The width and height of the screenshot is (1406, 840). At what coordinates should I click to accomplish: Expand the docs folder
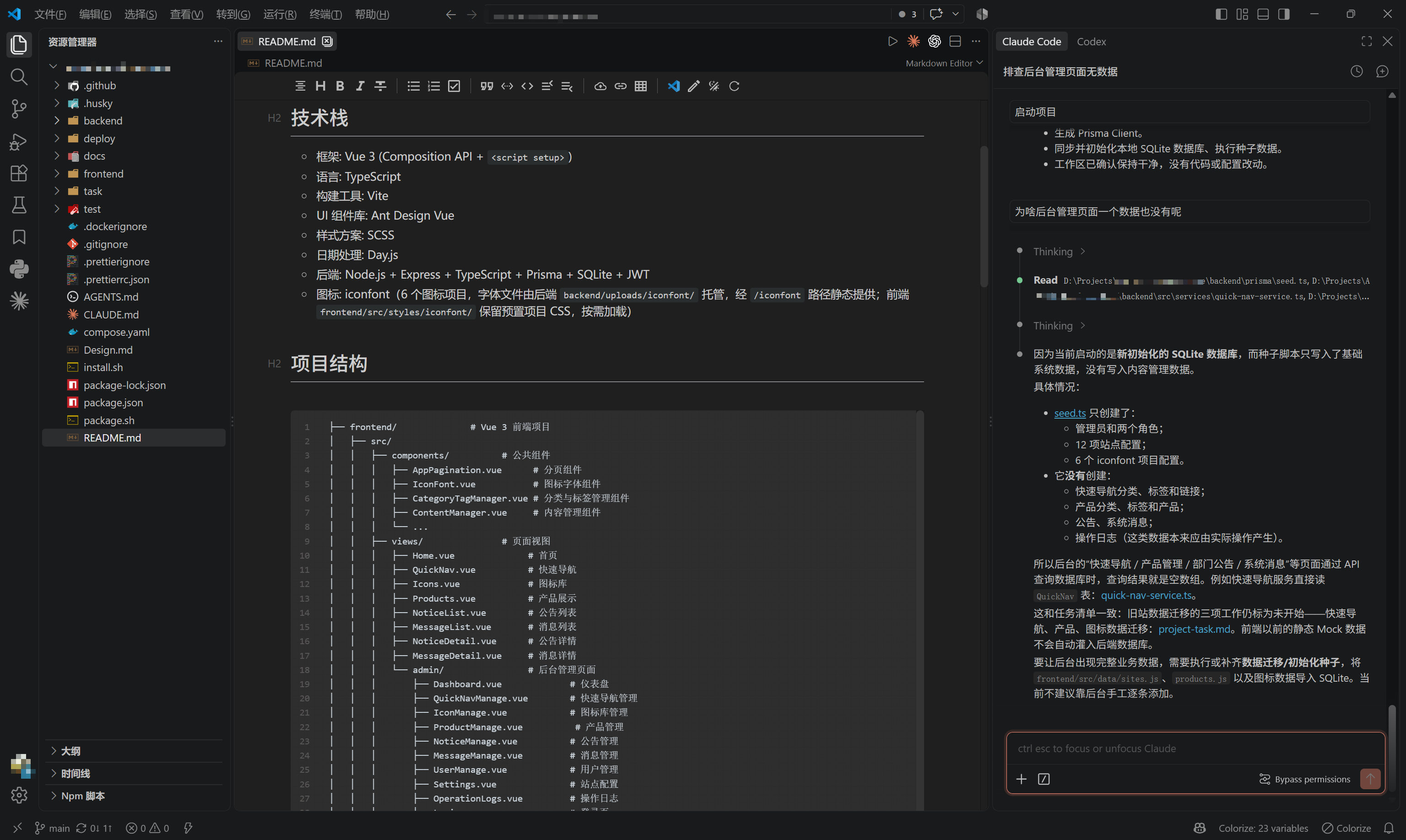point(134,156)
